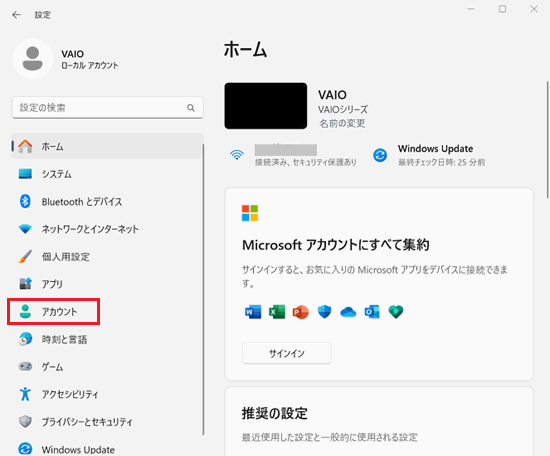Click the System monitor icon
This screenshot has width=550, height=456.
[x=25, y=174]
